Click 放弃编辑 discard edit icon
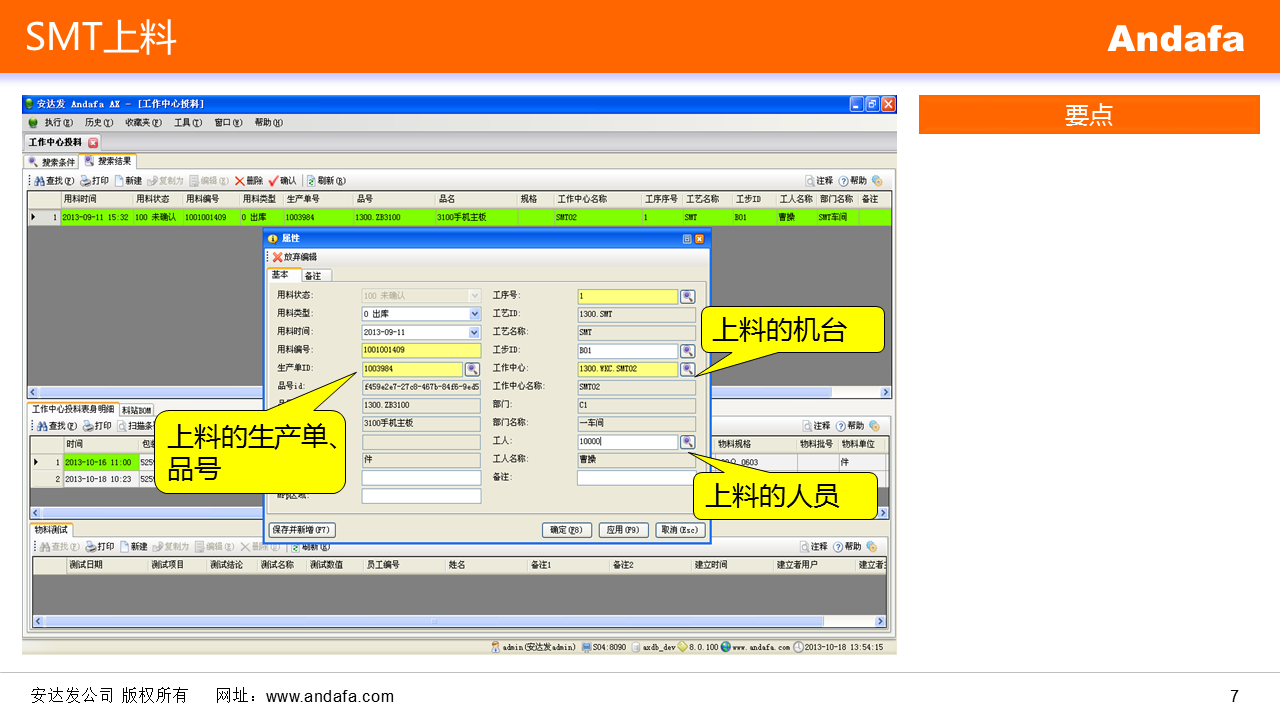 tap(278, 257)
